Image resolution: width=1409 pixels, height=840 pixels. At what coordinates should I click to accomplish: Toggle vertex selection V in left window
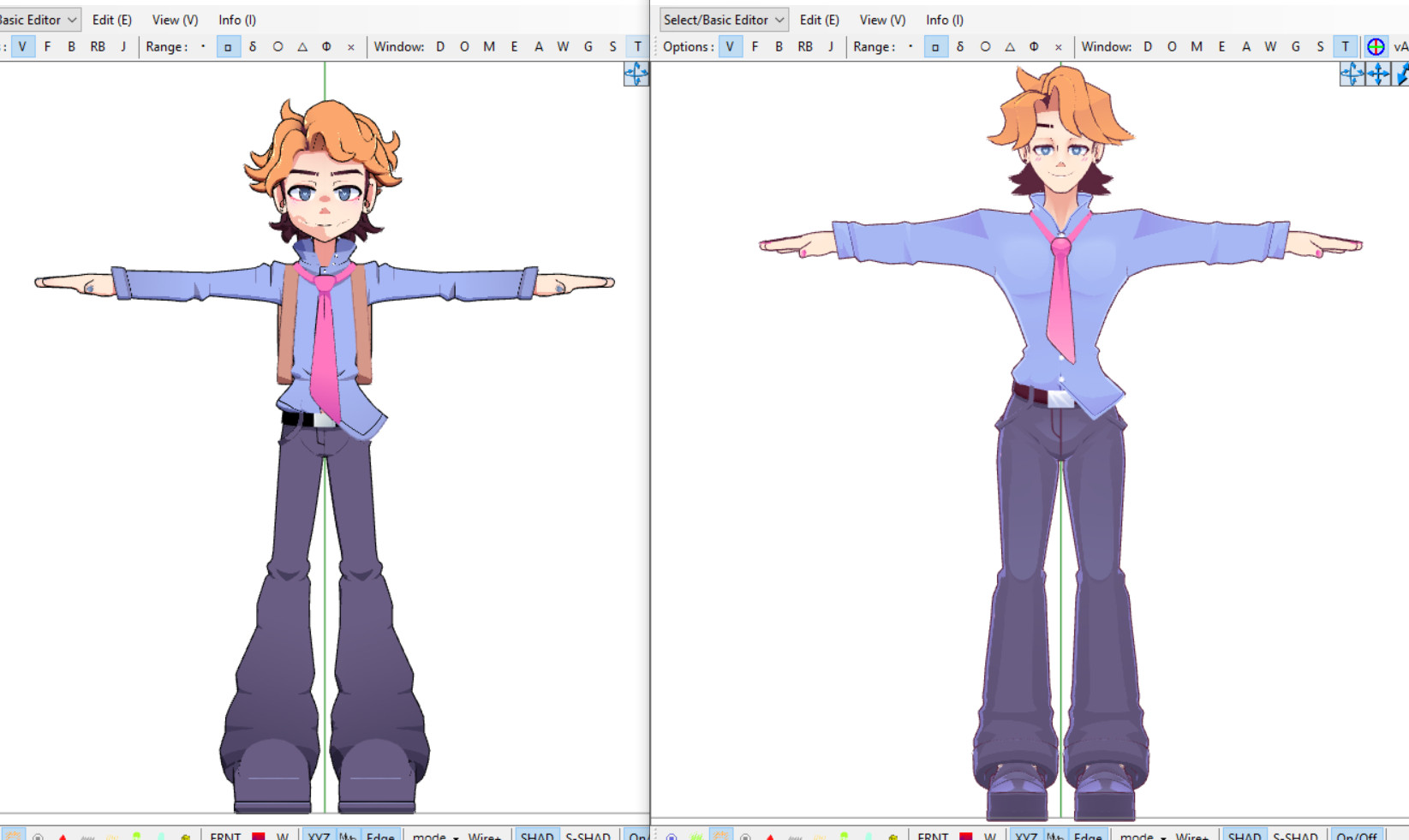(22, 46)
